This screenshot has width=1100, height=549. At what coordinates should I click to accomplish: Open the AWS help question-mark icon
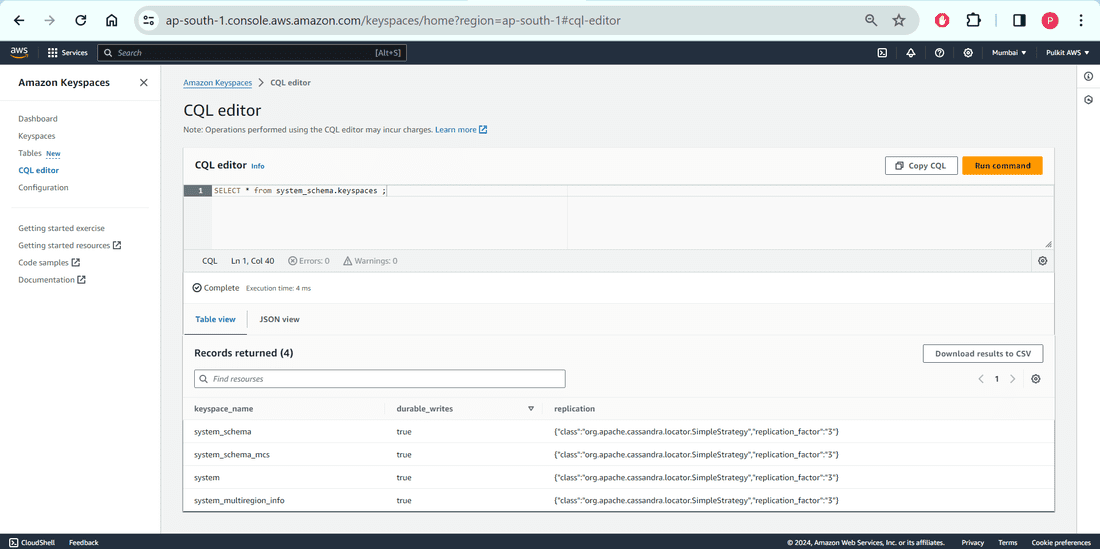pos(939,53)
